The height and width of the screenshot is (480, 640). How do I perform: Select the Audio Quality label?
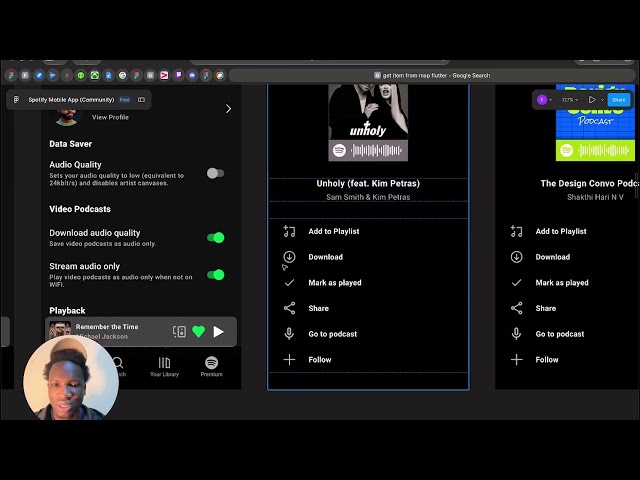75,164
